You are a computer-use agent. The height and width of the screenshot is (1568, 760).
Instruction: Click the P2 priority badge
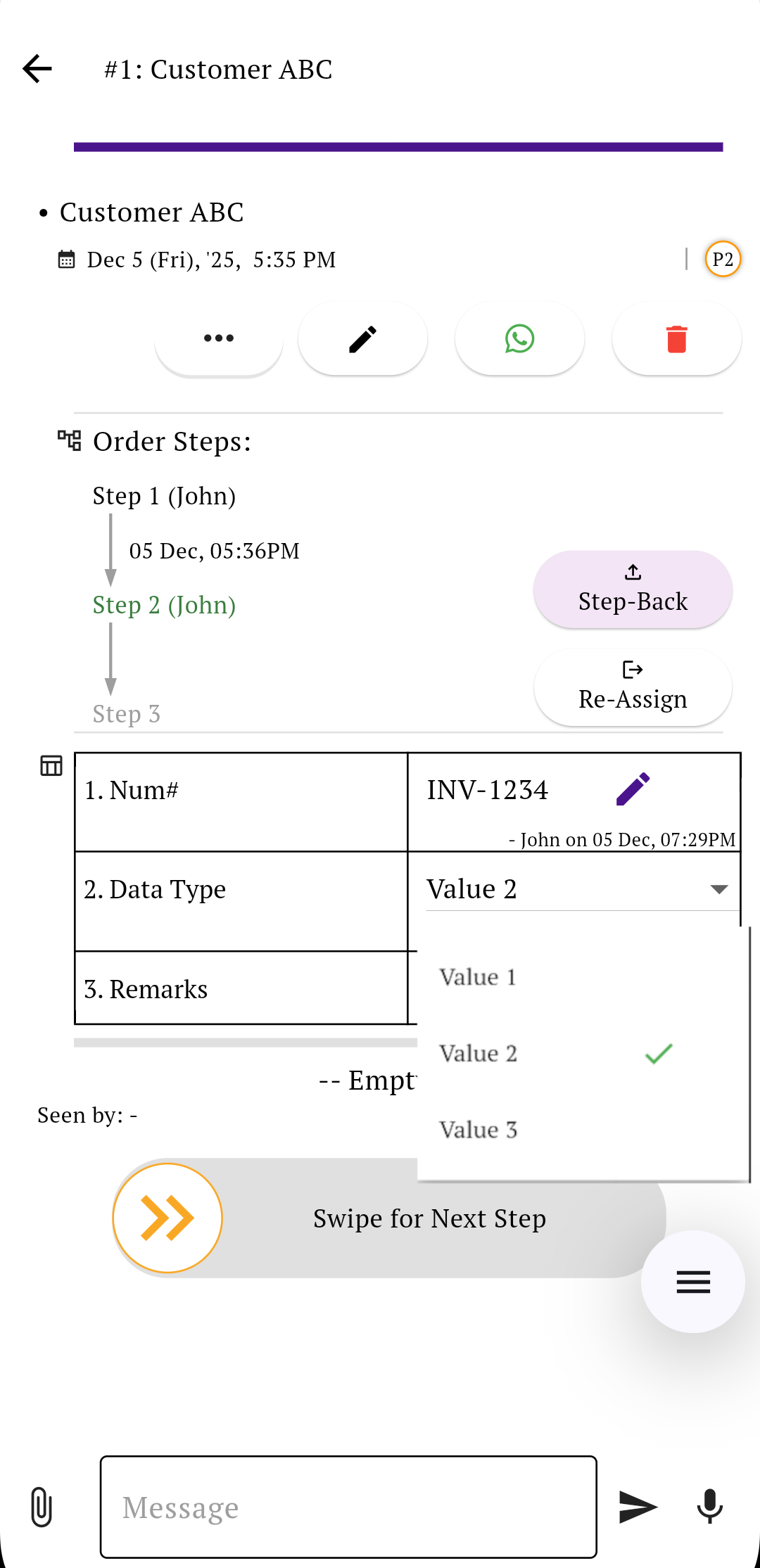(723, 260)
